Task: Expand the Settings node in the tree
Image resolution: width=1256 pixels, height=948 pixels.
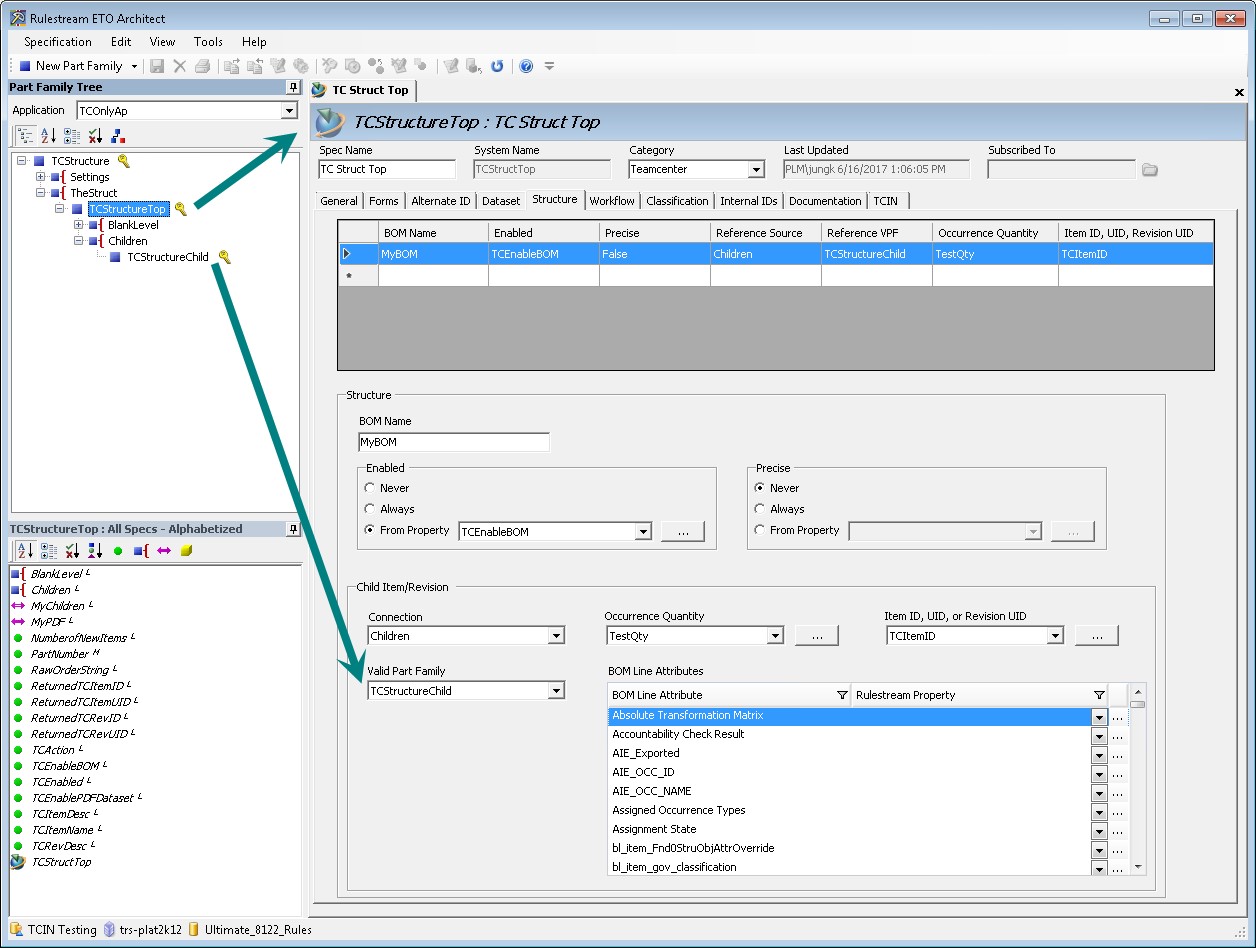Action: (x=42, y=176)
